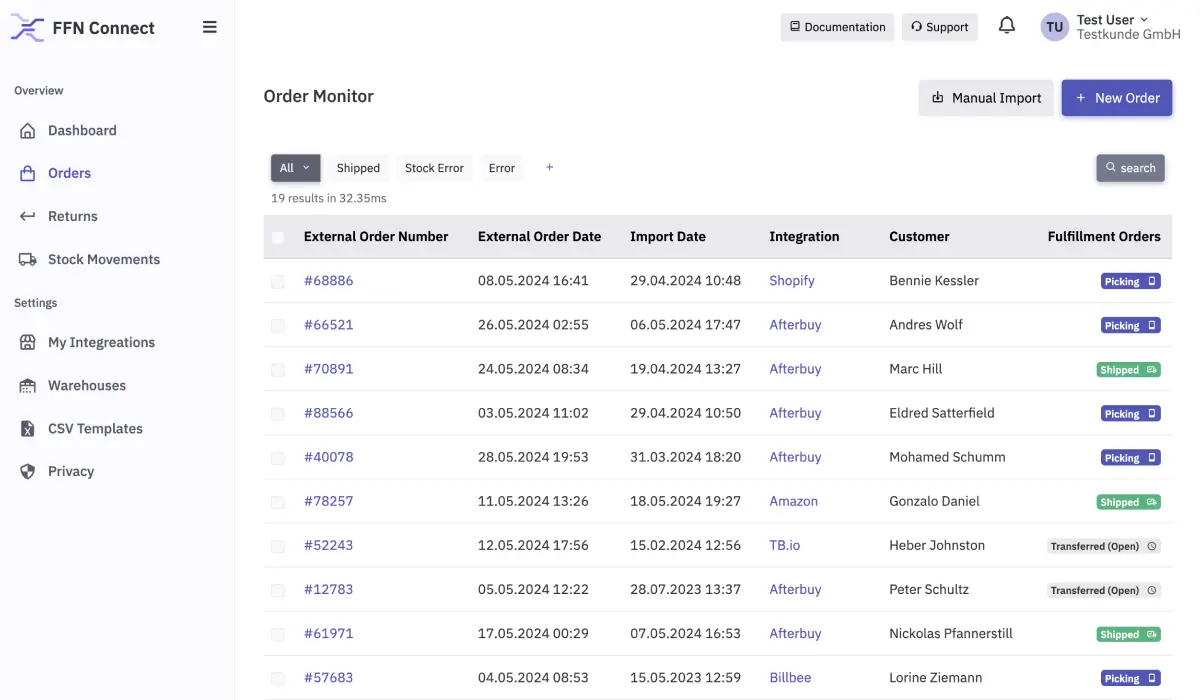The image size is (1200, 700).
Task: Select checkbox for order #70891
Action: [x=278, y=370]
